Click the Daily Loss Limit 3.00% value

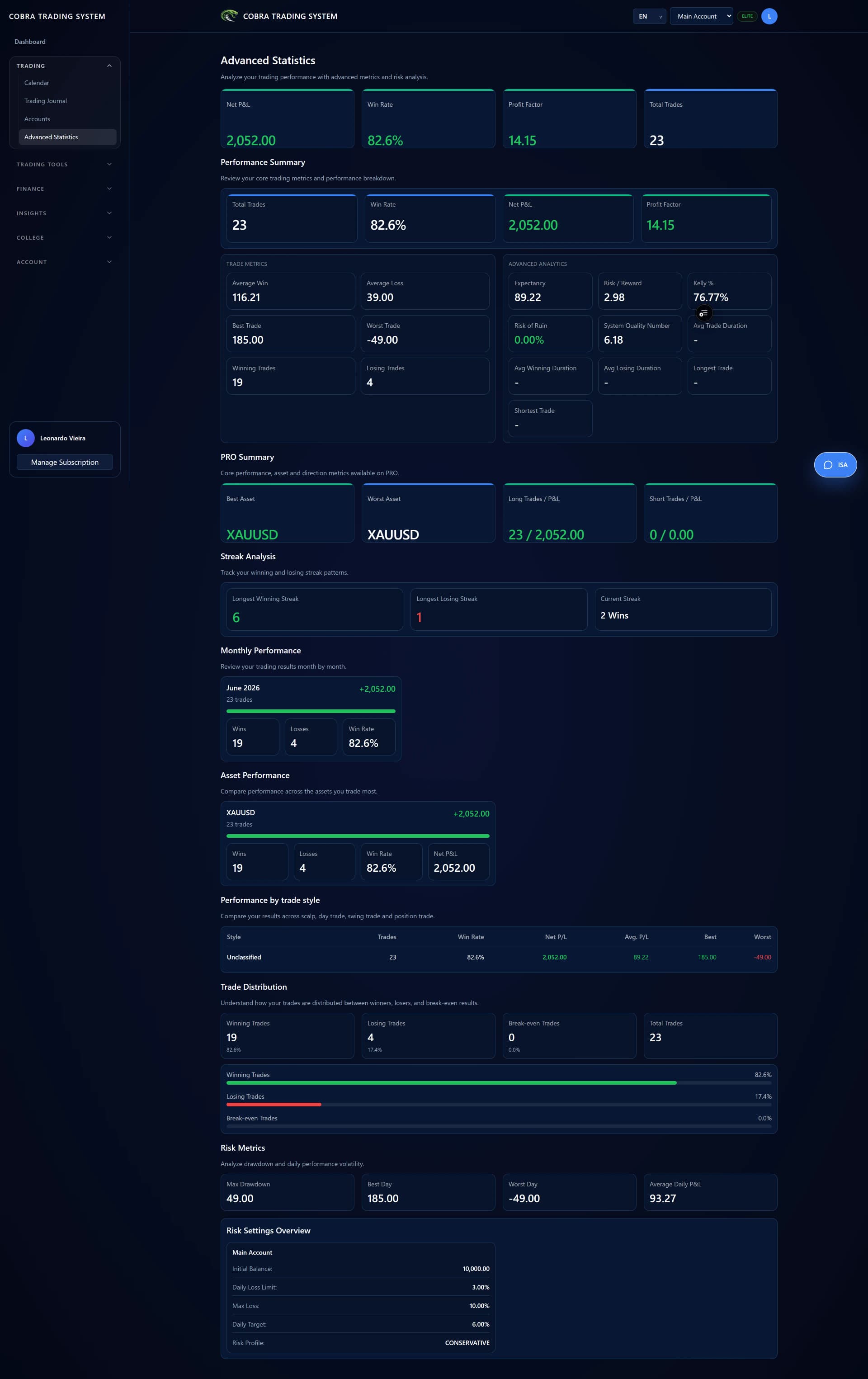pyautogui.click(x=481, y=1287)
